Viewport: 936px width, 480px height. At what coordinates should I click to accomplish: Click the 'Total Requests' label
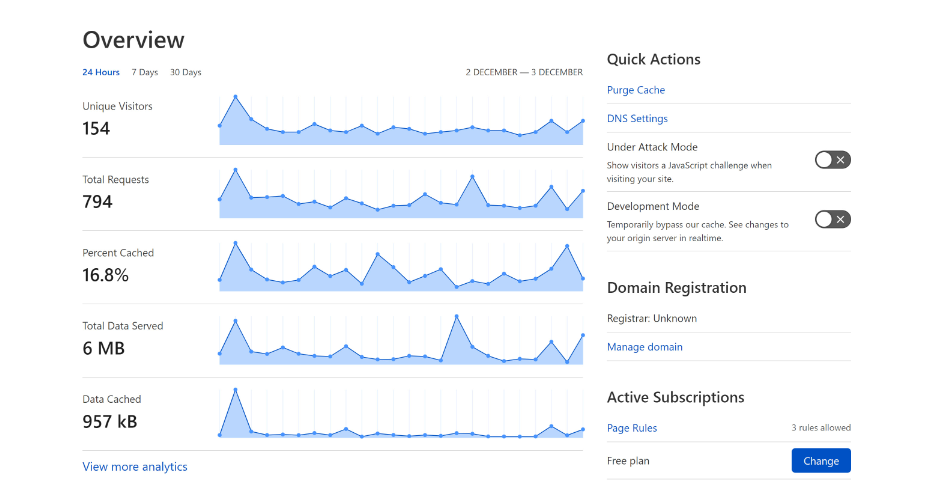click(x=116, y=180)
